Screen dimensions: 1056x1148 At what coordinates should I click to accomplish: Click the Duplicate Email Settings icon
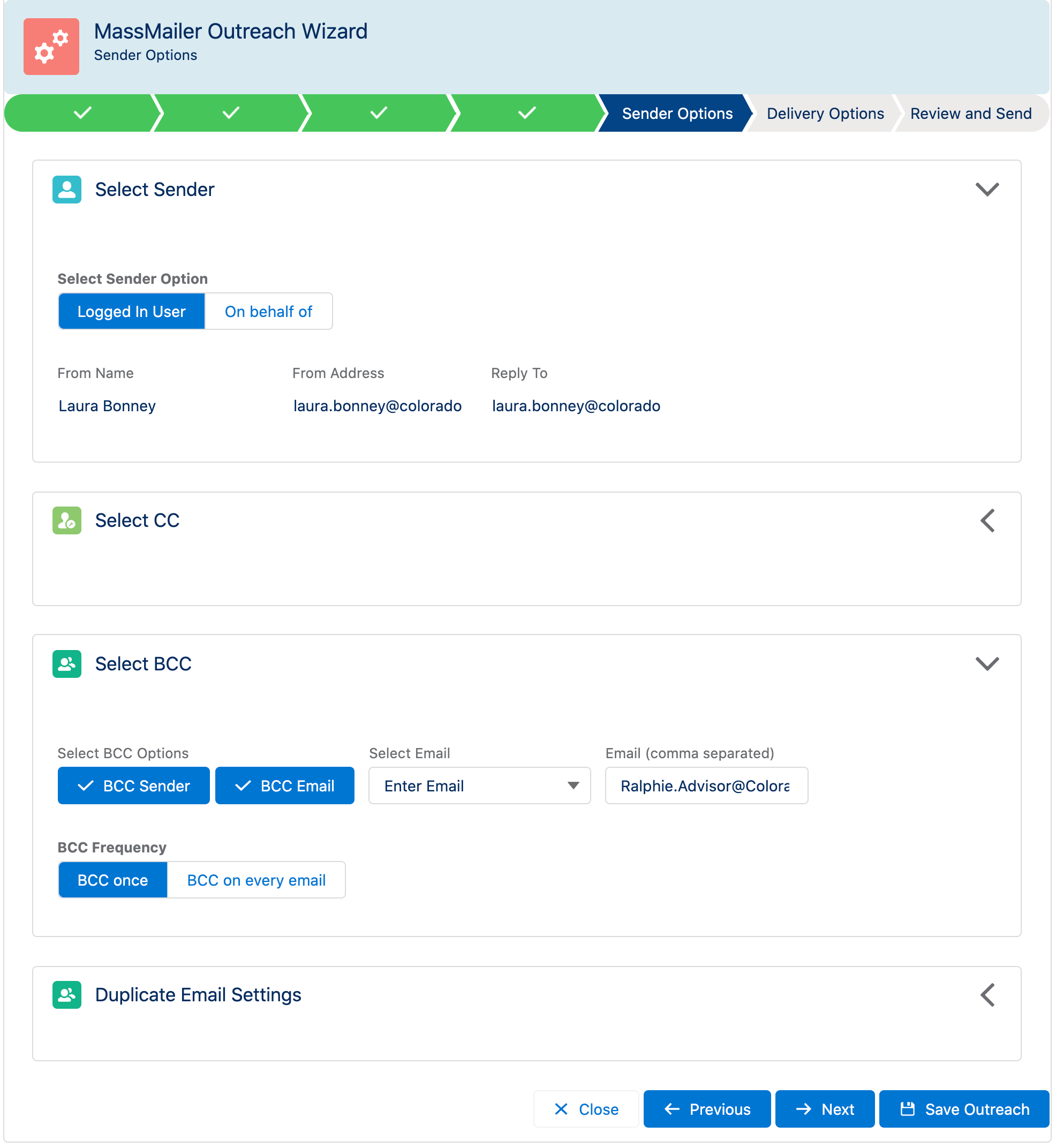67,996
